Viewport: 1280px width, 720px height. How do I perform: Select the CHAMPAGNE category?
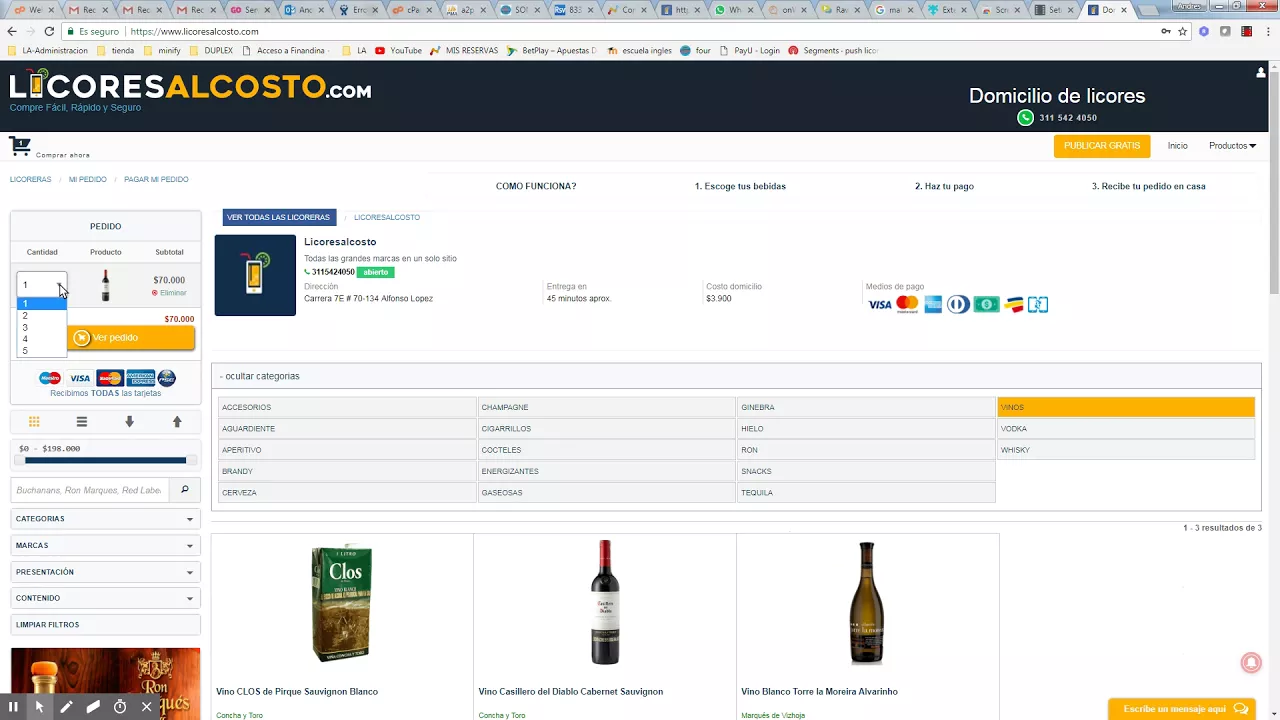607,407
